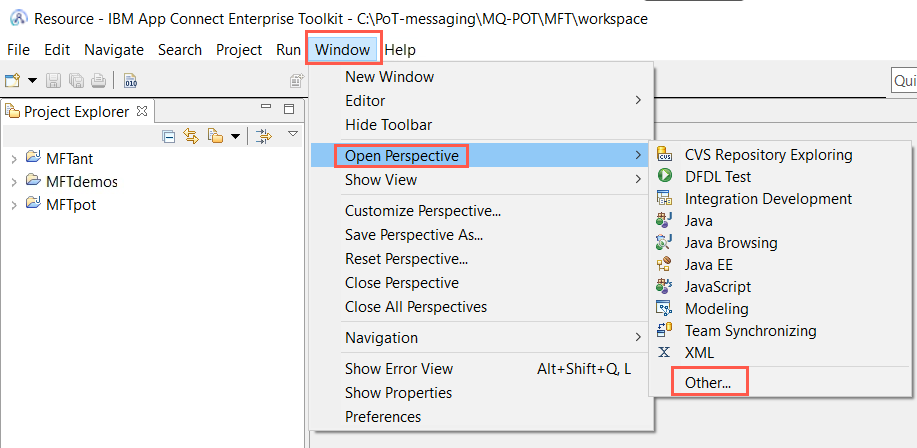Select the MFTdemos project
The image size is (917, 448).
(x=82, y=181)
